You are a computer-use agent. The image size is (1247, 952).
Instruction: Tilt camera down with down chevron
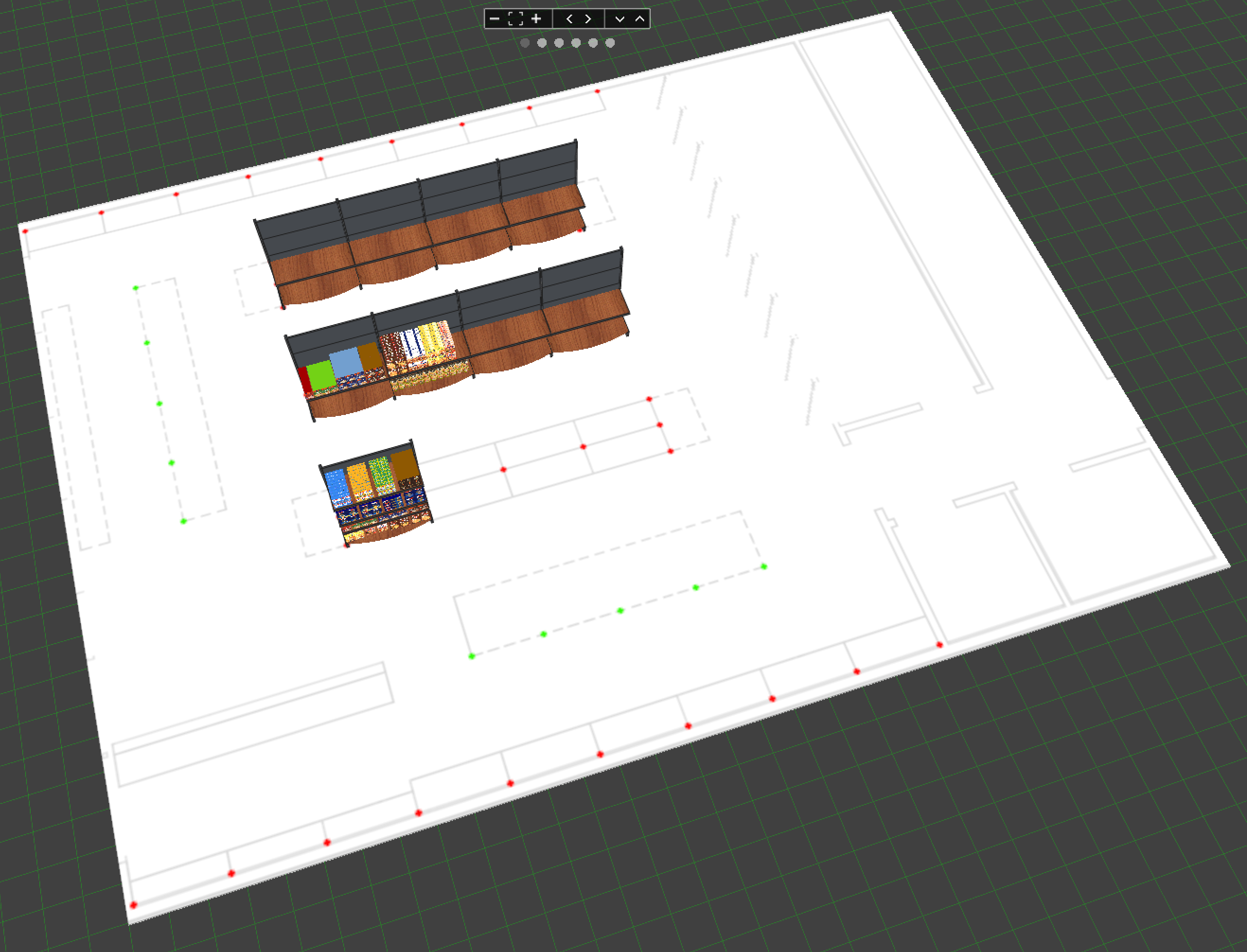(x=619, y=19)
